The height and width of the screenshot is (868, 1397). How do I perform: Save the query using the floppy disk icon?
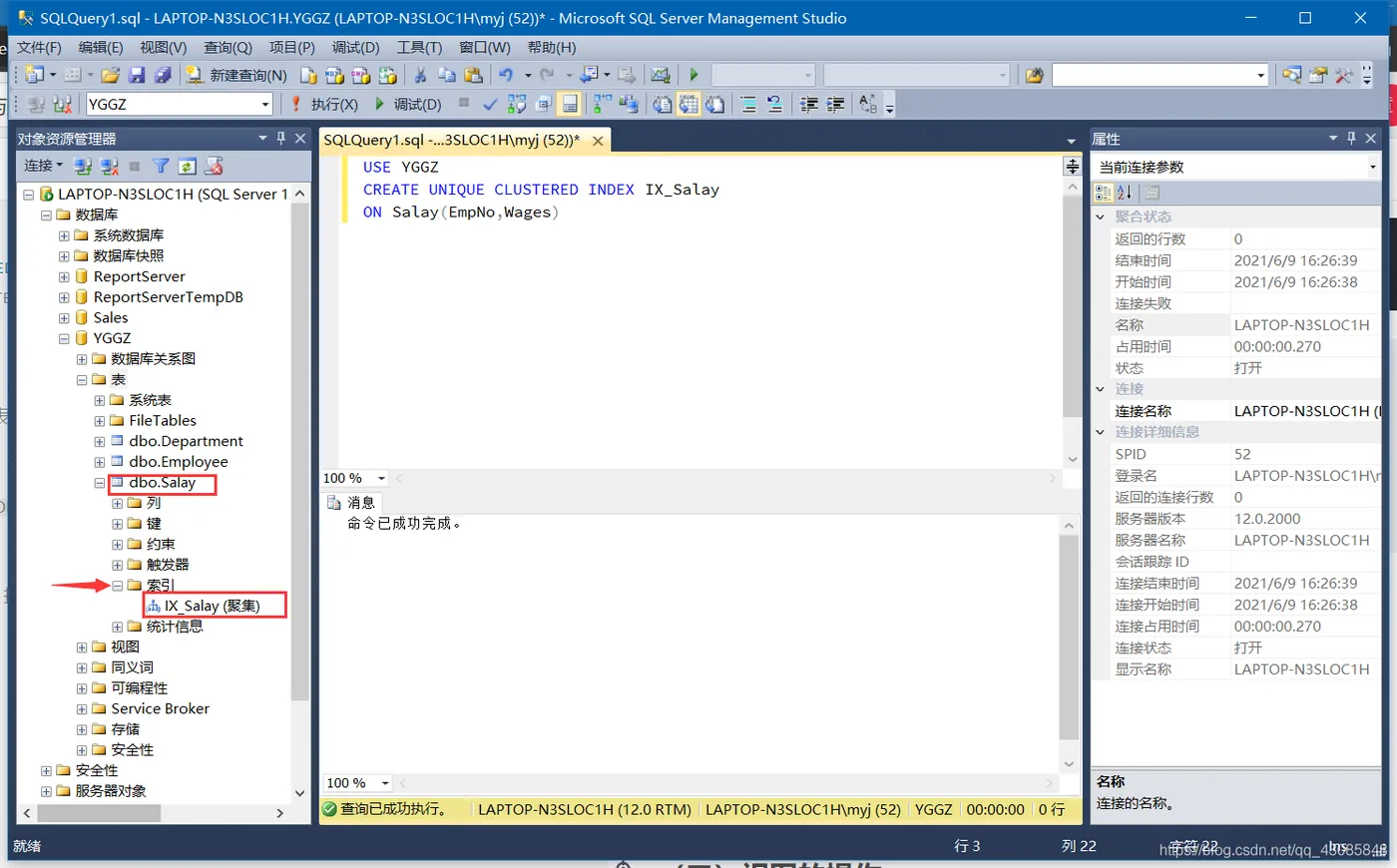(x=137, y=75)
